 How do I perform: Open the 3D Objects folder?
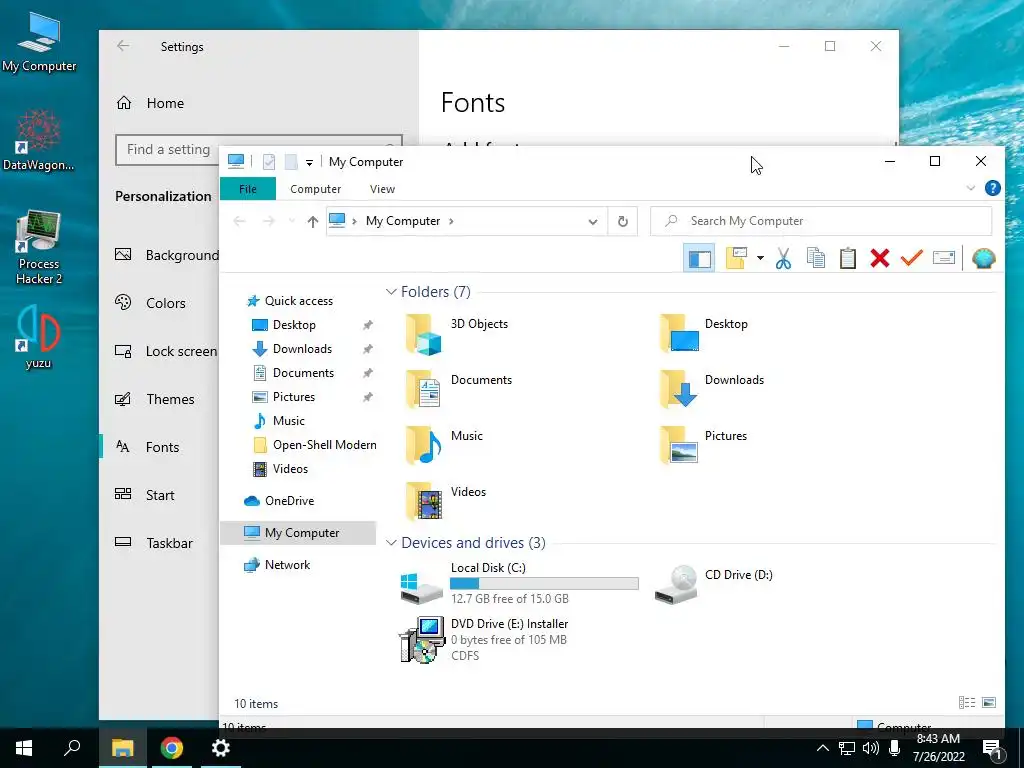[457, 334]
